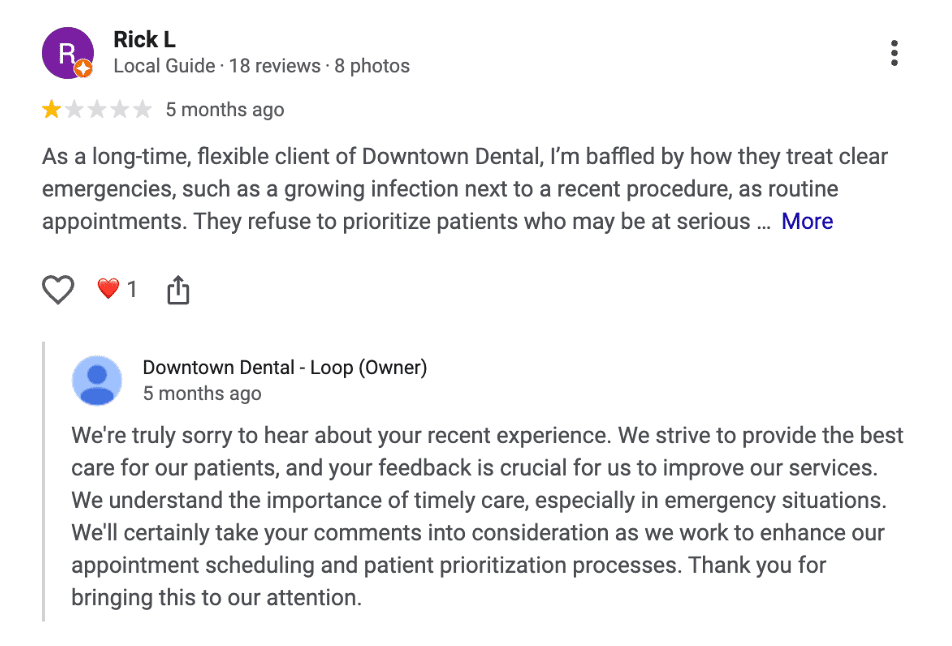
Task: Open Rick L reviewer name link
Action: coord(144,39)
